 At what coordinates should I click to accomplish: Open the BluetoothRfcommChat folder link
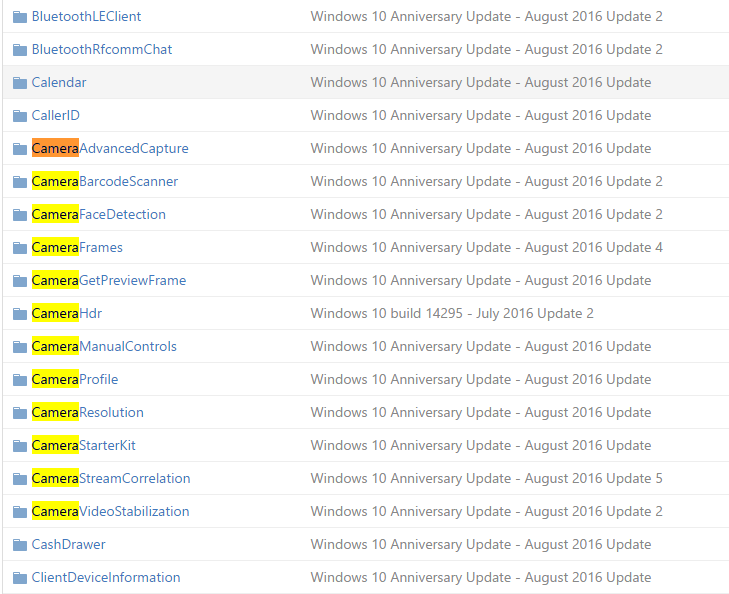coord(102,50)
